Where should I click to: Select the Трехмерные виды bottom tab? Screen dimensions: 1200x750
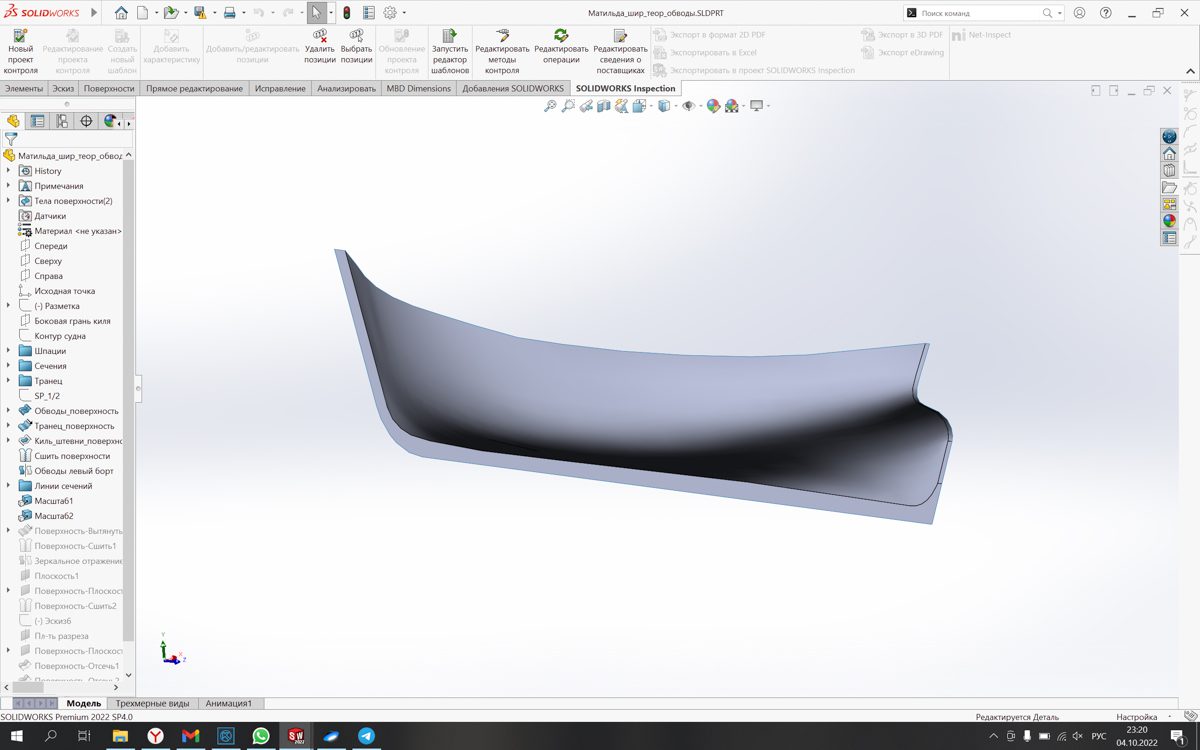click(x=152, y=703)
